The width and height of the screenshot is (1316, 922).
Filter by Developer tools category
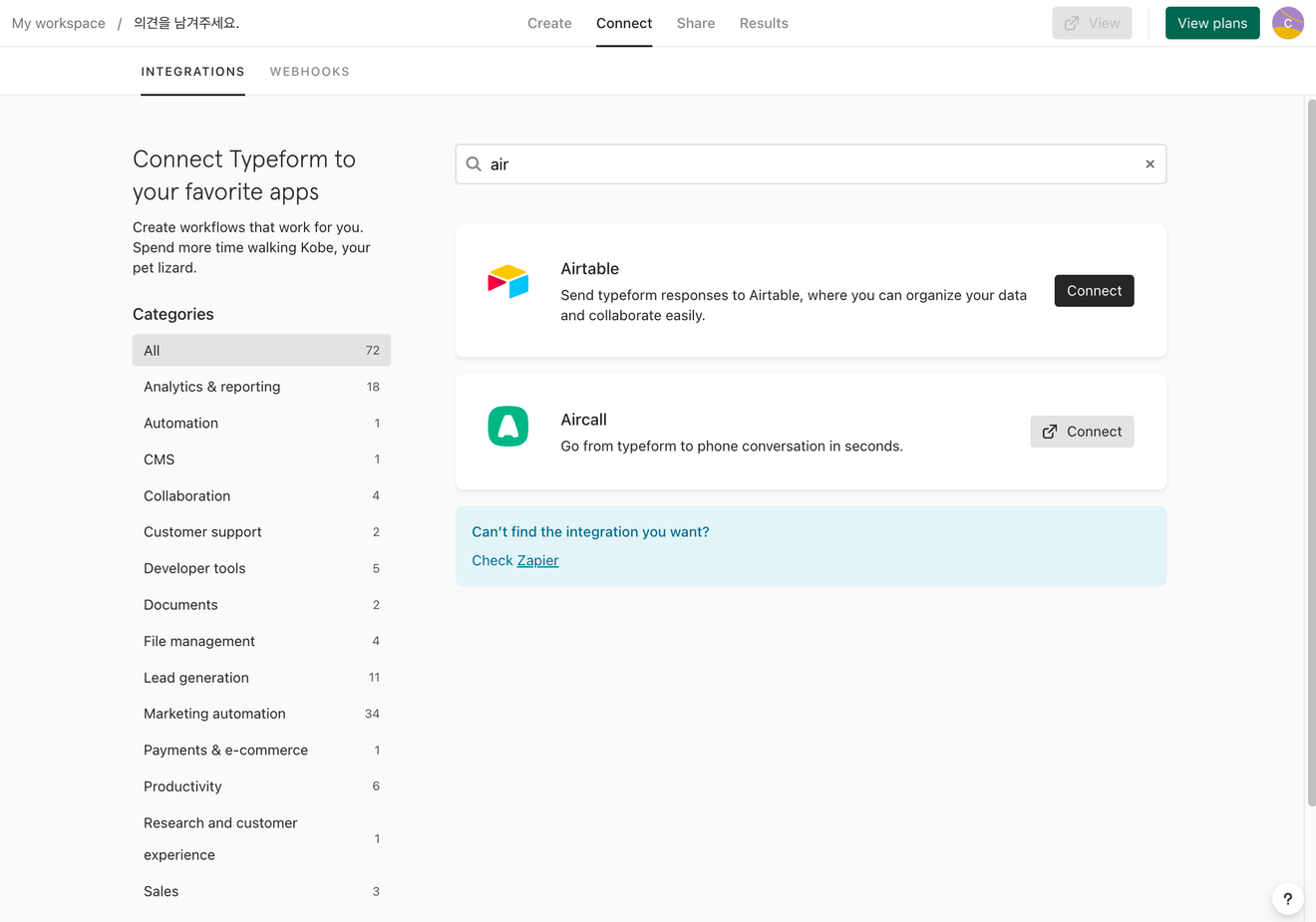click(261, 569)
